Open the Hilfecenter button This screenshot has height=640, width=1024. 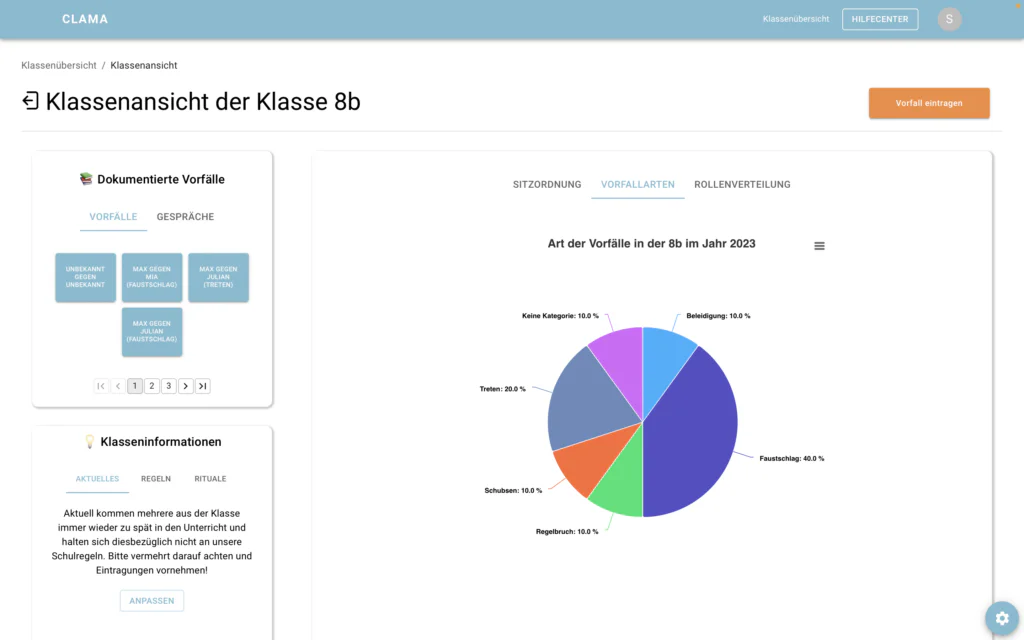tap(880, 19)
